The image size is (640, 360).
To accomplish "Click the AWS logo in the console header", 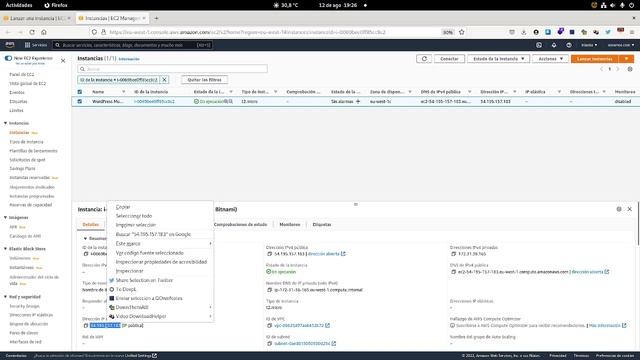I will coord(10,45).
